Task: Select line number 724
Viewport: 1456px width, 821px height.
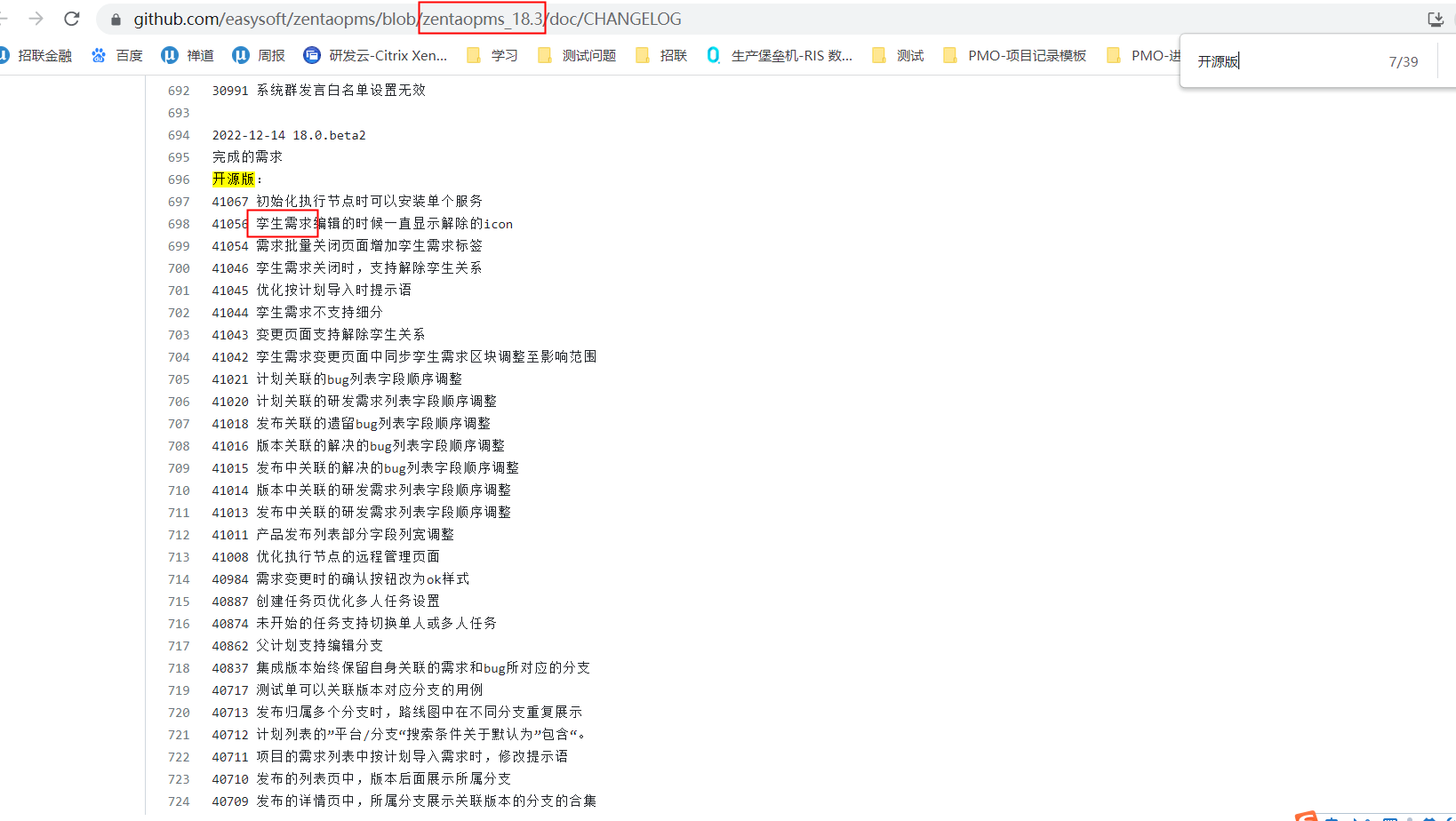Action: tap(179, 801)
